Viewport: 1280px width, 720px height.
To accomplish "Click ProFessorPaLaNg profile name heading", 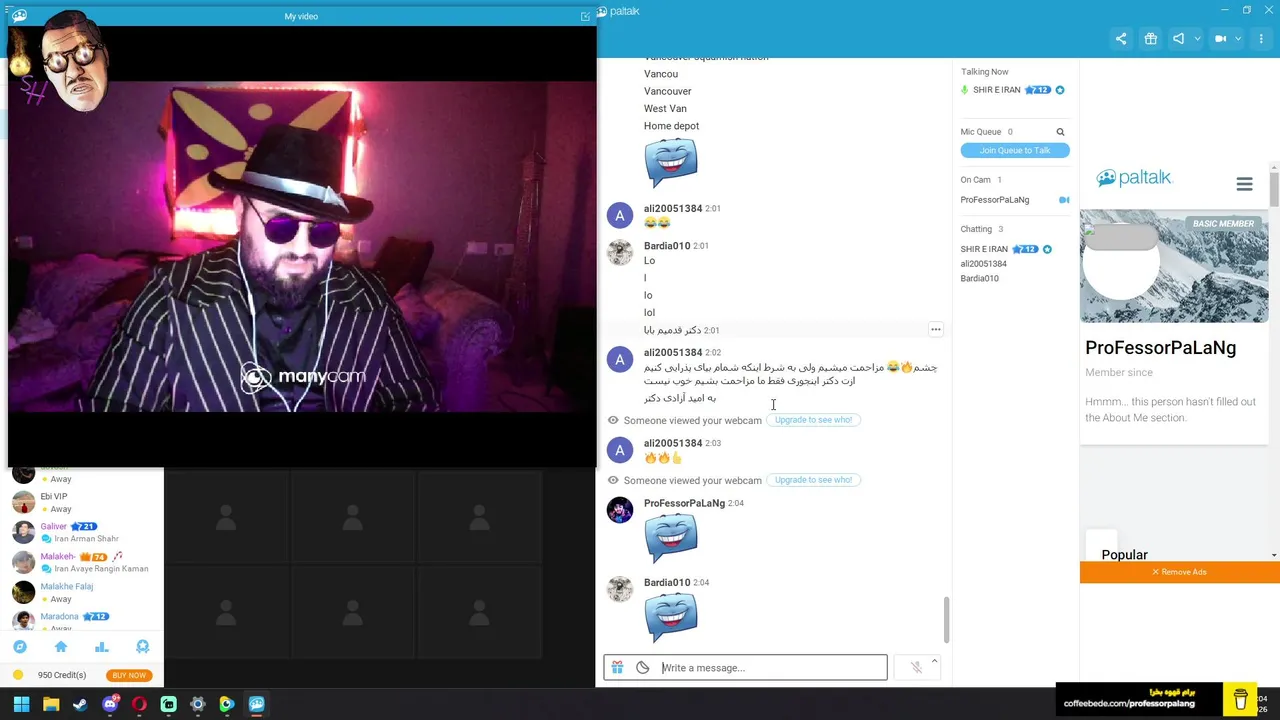I will [1160, 348].
